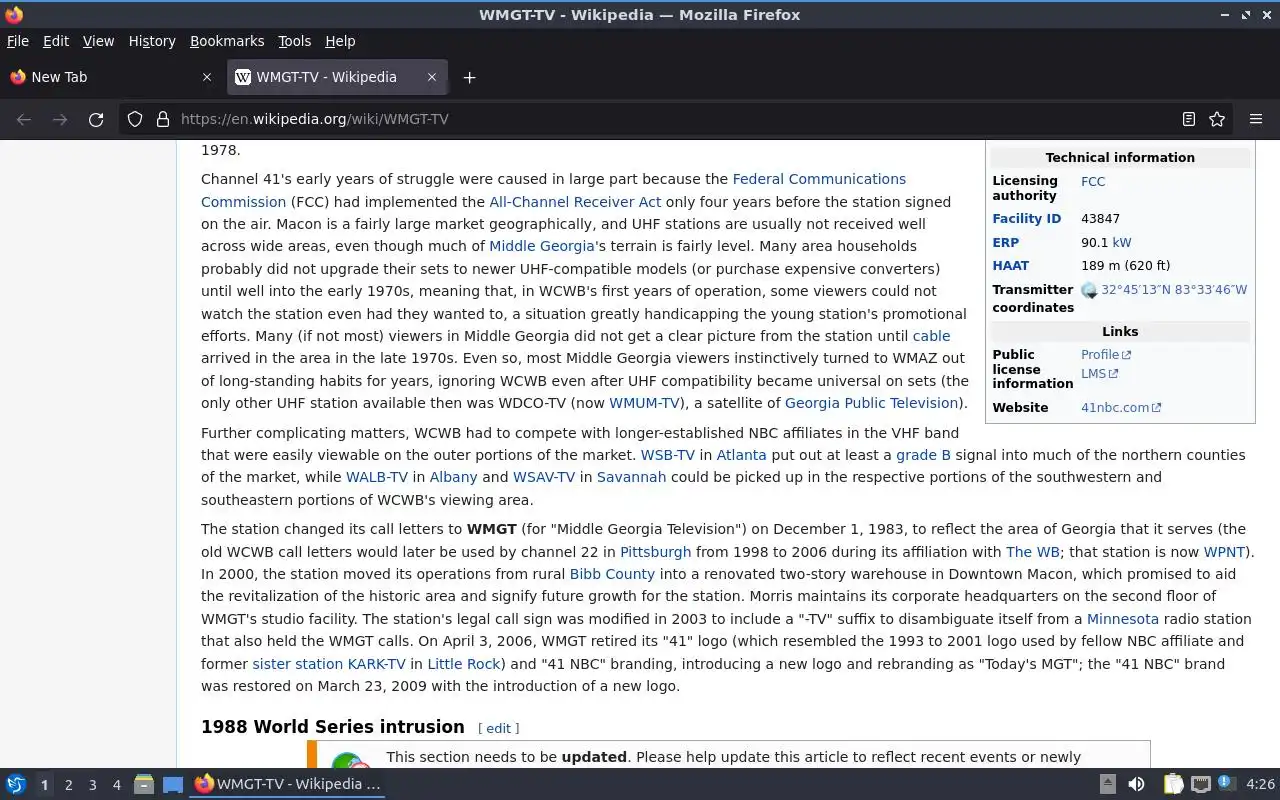Open the Pittsburgh link
This screenshot has height=800, width=1280.
click(x=655, y=552)
